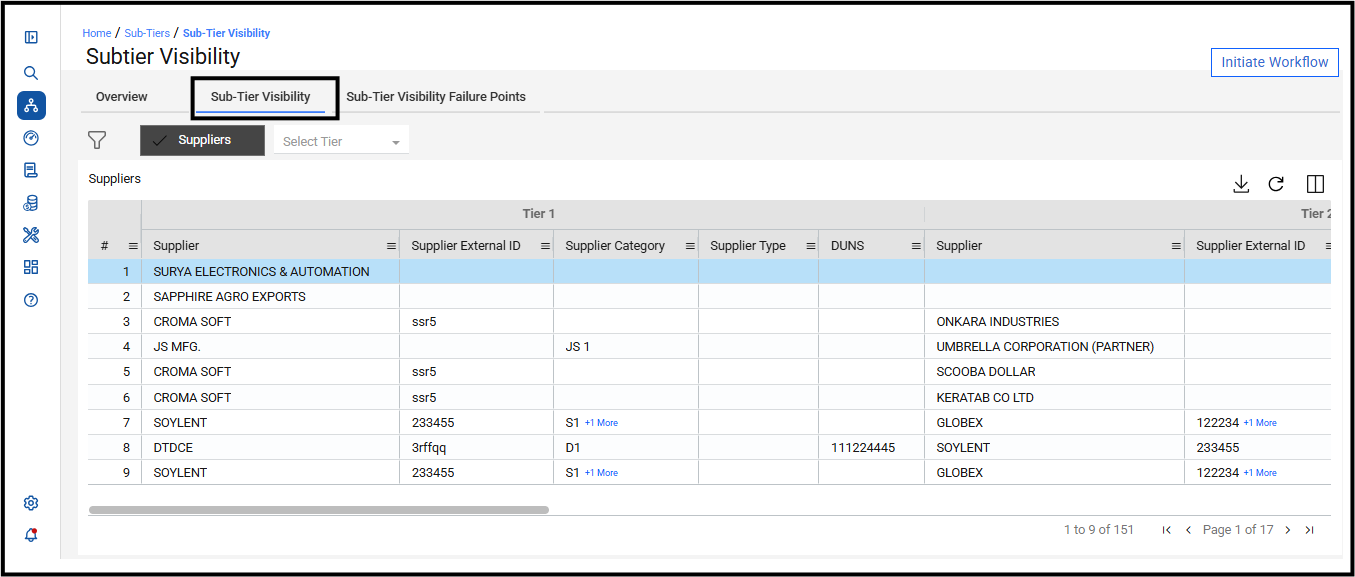Expand the Select Tier dropdown
Image resolution: width=1355 pixels, height=577 pixels.
[341, 141]
